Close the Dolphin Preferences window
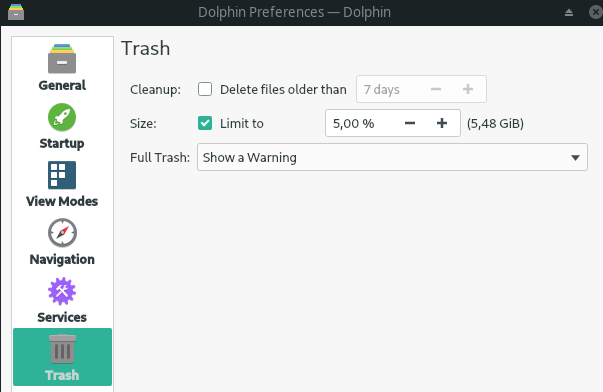This screenshot has height=392, width=603. (596, 12)
